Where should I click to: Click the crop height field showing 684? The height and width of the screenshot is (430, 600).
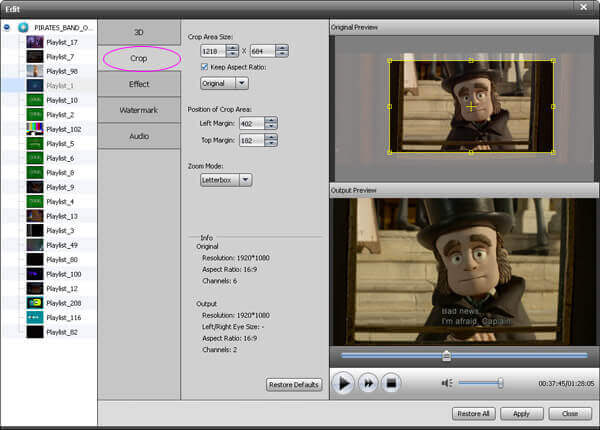click(x=262, y=51)
